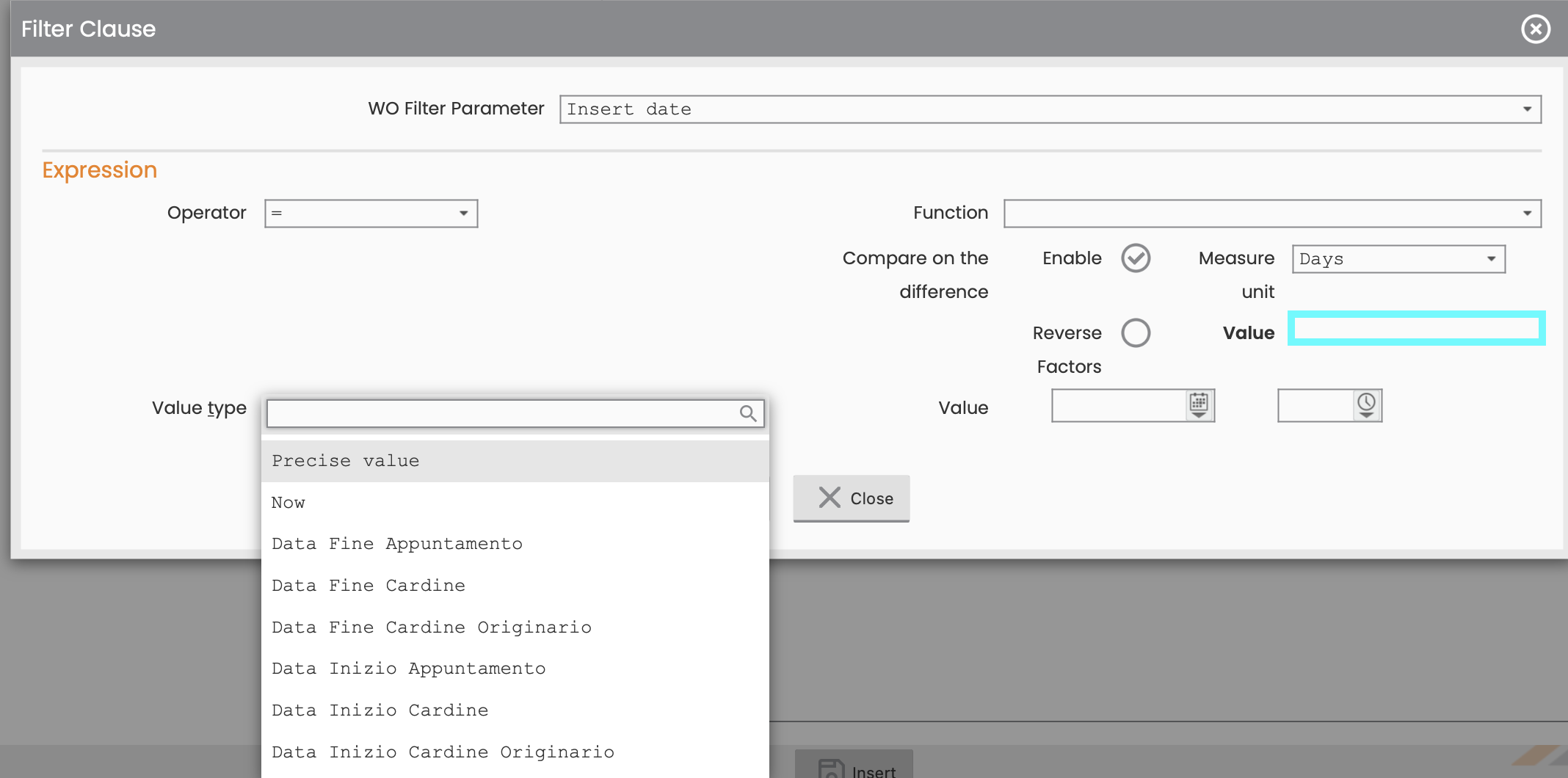The image size is (1568, 778).
Task: Click the time Value input field
Action: [1315, 405]
